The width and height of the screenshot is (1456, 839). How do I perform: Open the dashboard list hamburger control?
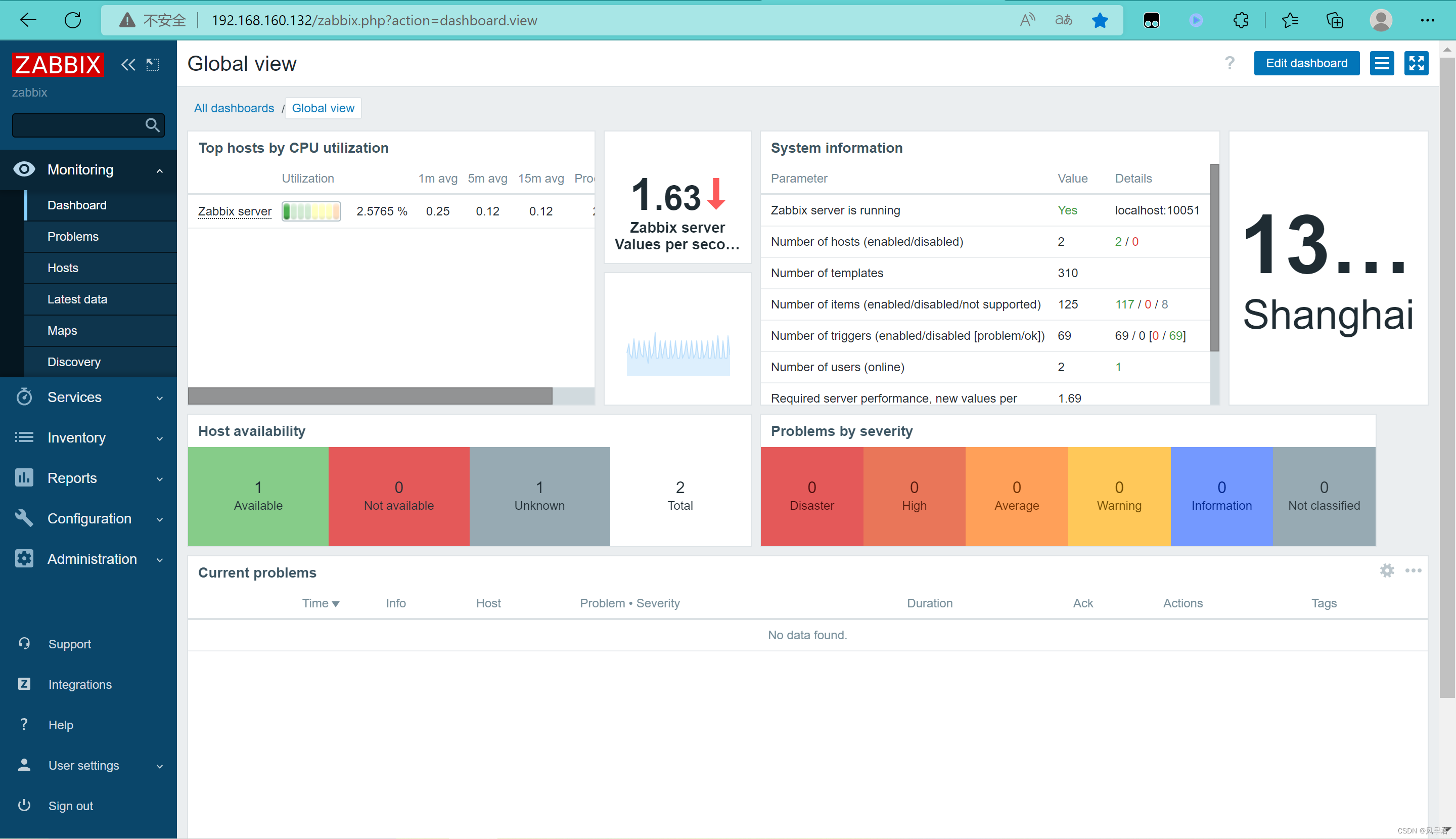pyautogui.click(x=1382, y=63)
